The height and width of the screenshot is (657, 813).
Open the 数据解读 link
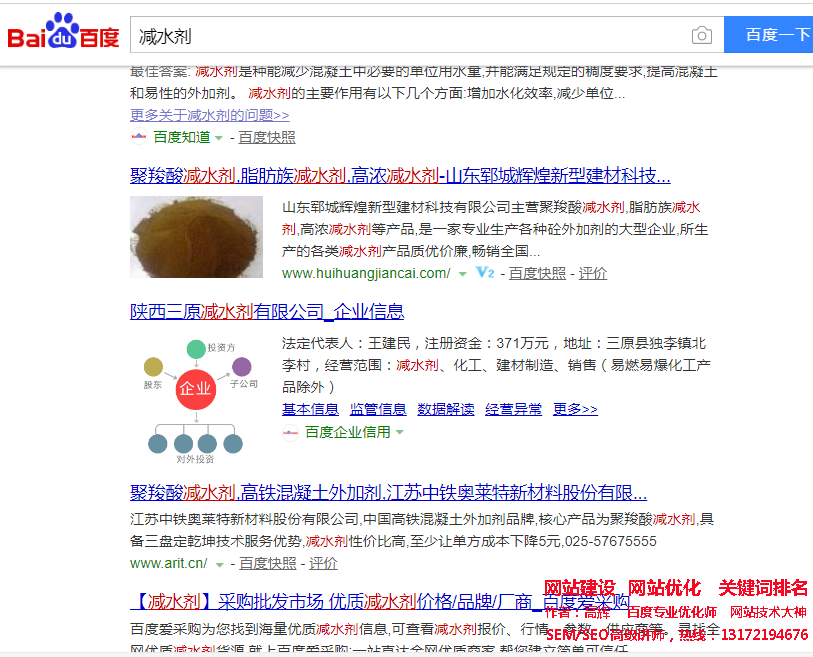[446, 409]
